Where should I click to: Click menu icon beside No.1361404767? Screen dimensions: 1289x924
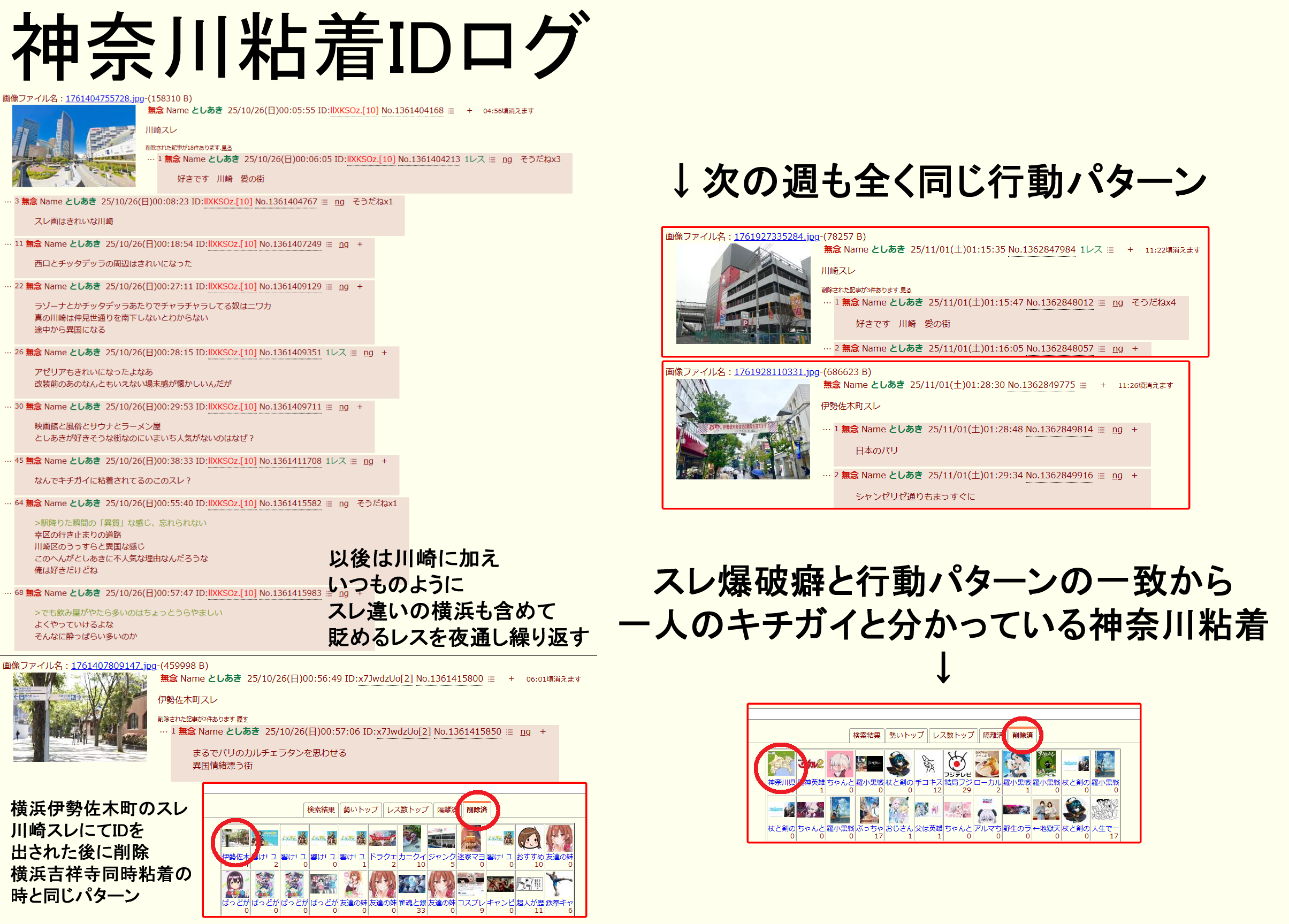[324, 202]
